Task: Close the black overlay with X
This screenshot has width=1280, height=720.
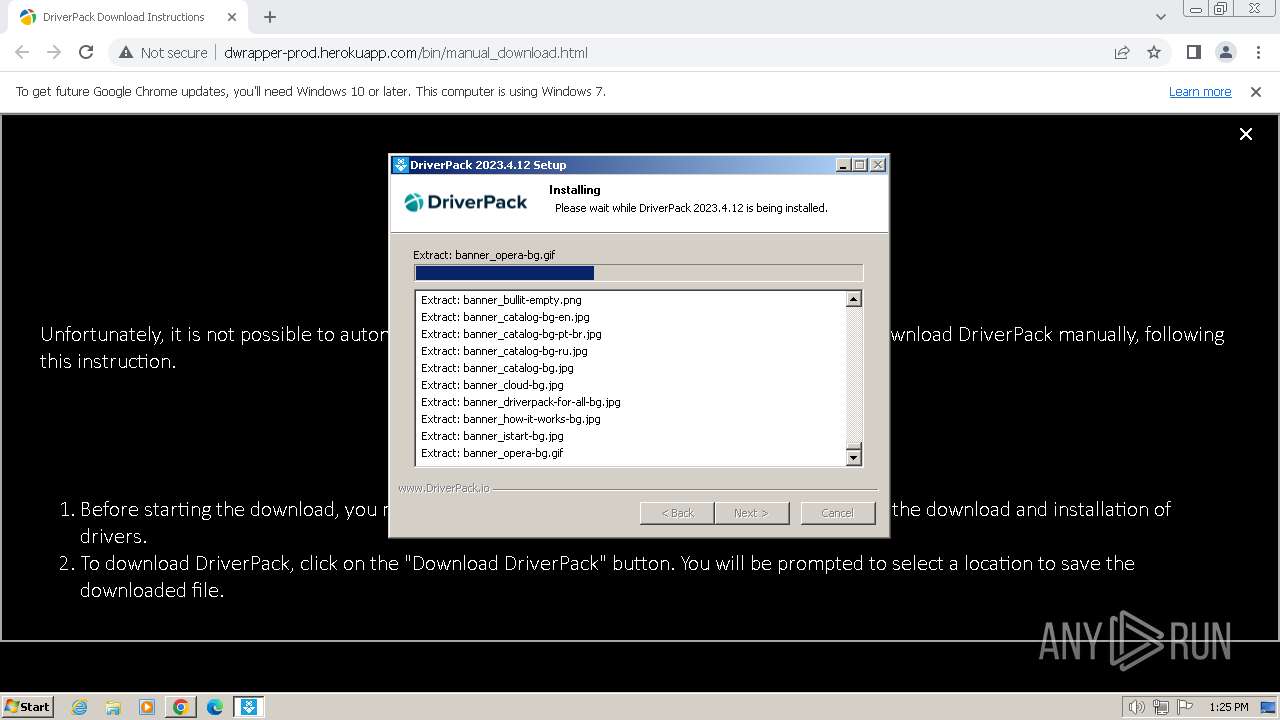Action: click(x=1246, y=134)
